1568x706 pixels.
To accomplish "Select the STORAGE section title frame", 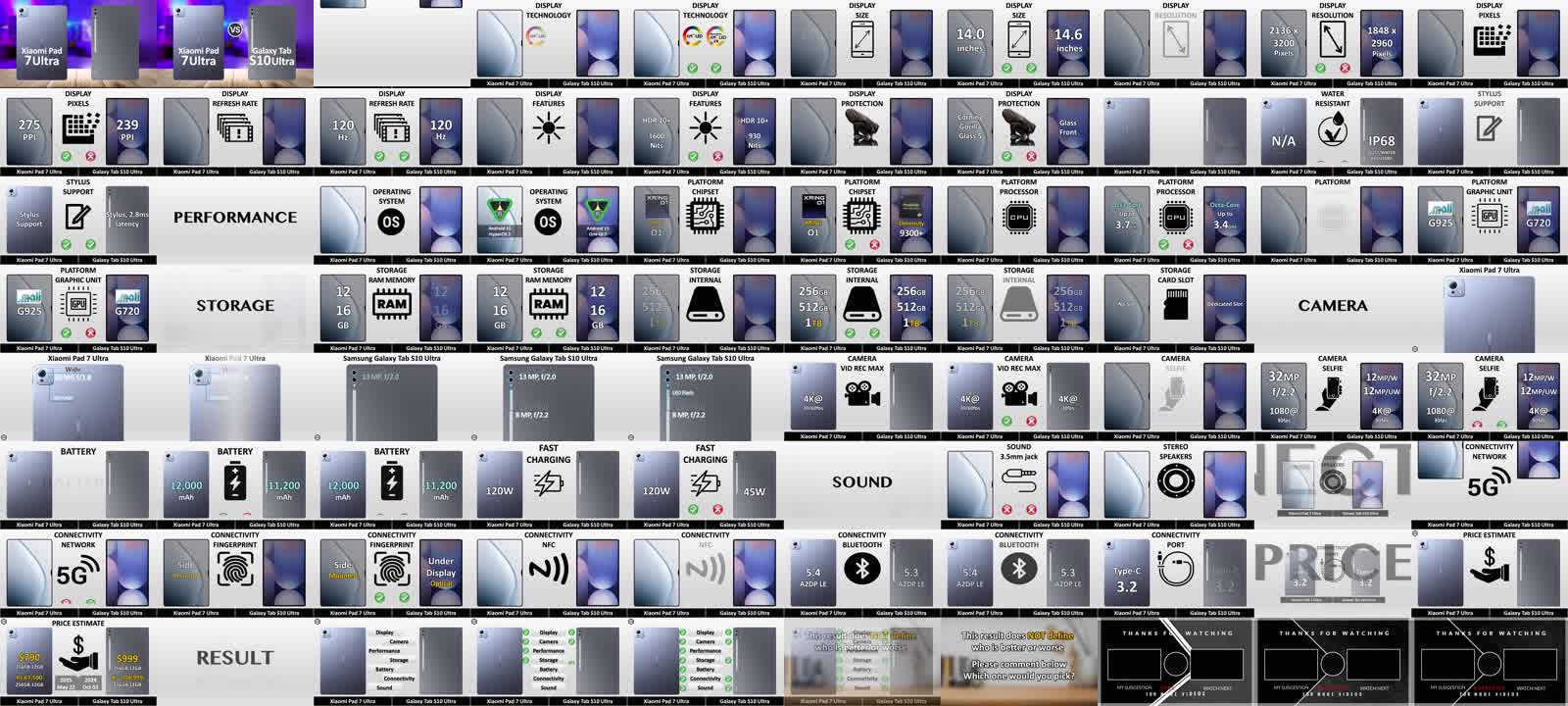I will point(235,306).
